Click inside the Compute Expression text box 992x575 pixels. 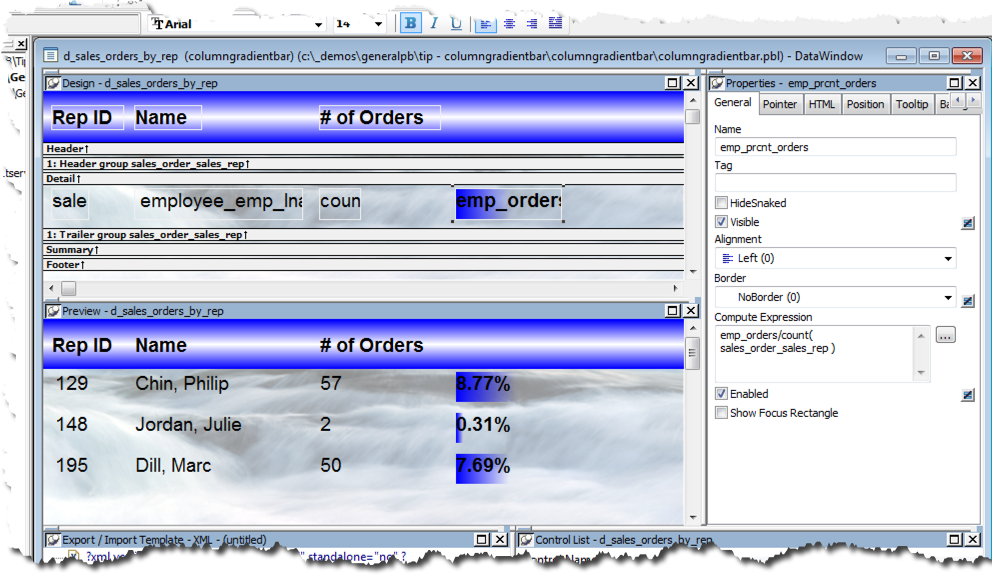point(814,354)
